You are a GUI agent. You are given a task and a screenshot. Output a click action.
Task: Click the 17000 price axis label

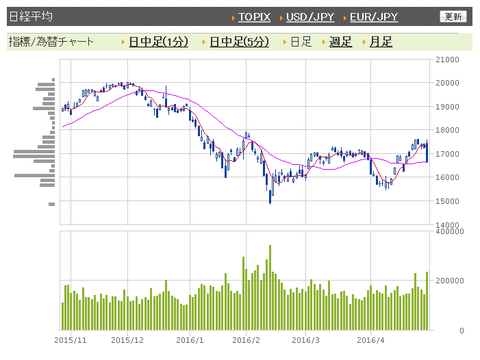(x=447, y=154)
